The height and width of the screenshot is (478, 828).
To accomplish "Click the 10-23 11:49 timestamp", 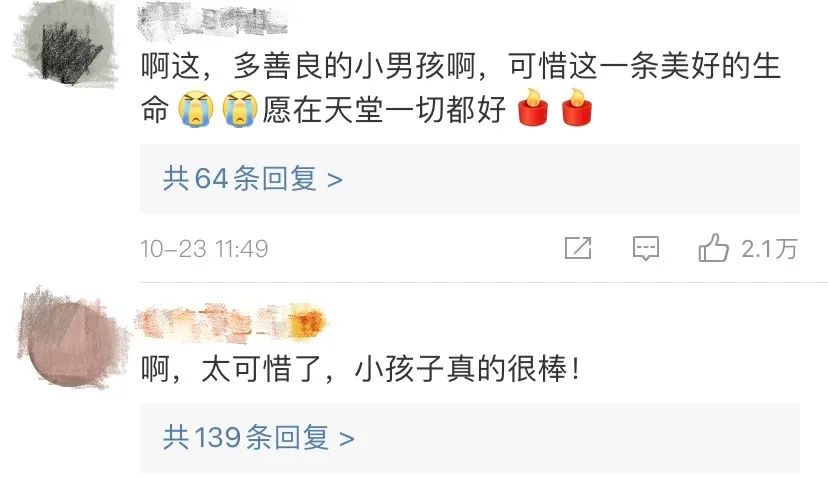I will (x=204, y=249).
